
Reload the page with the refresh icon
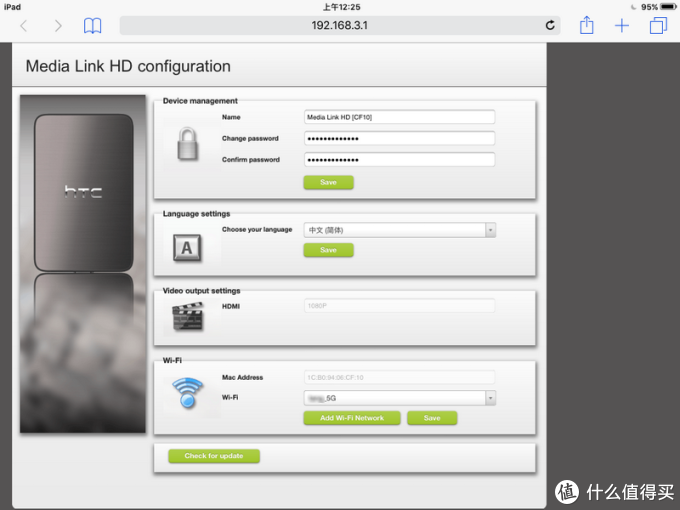[550, 26]
